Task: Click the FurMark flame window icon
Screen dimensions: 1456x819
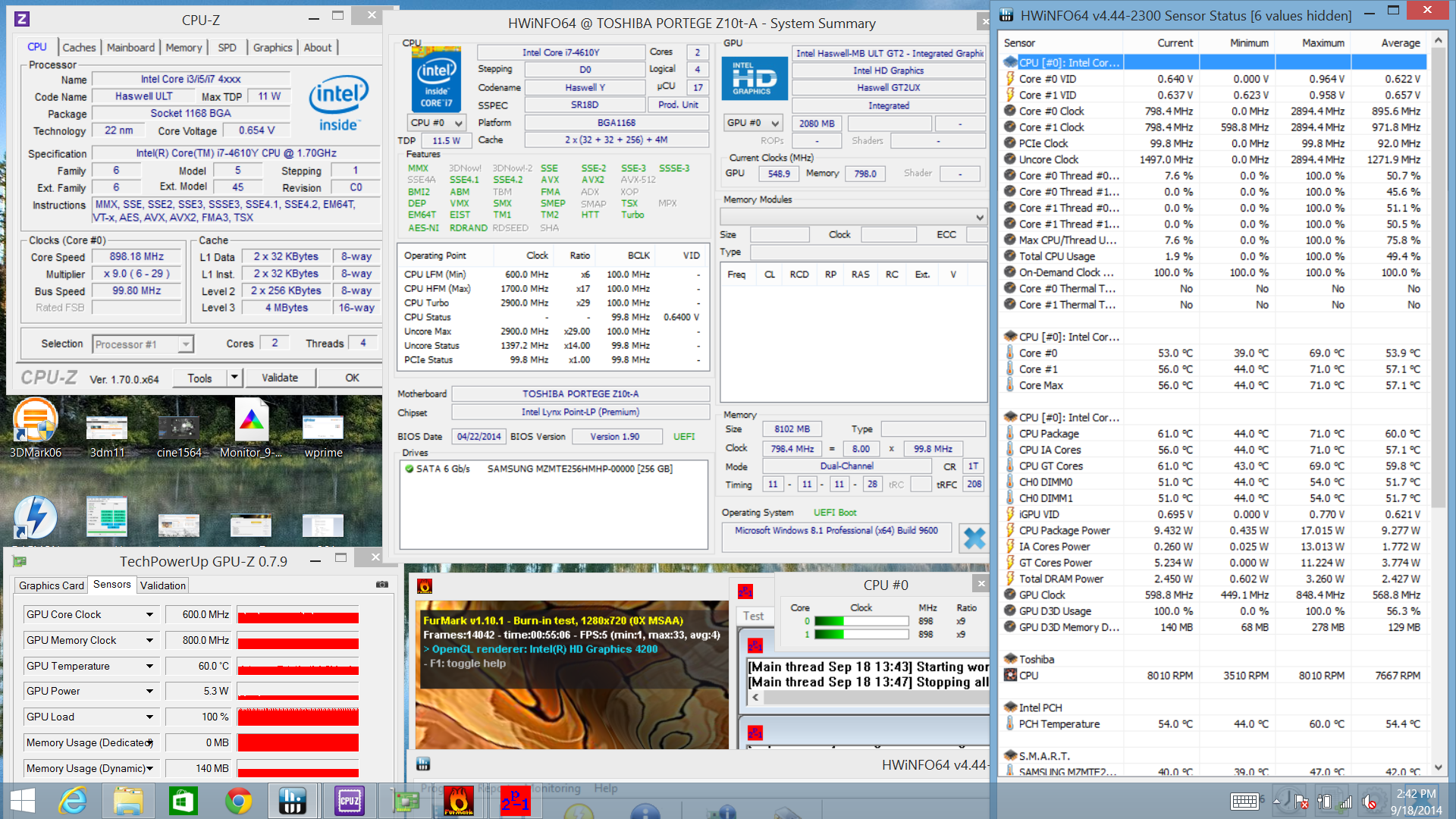Action: click(x=425, y=585)
